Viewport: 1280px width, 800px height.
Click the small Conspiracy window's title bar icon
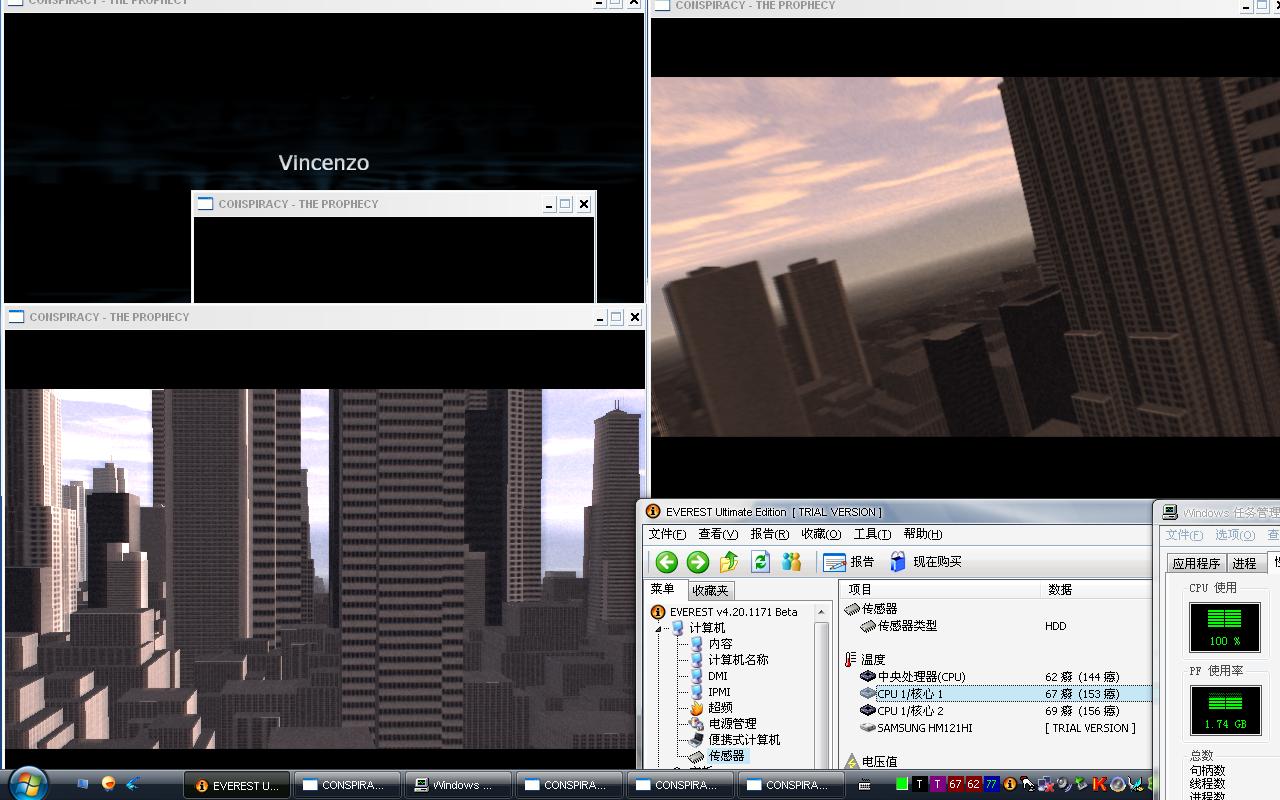point(206,204)
